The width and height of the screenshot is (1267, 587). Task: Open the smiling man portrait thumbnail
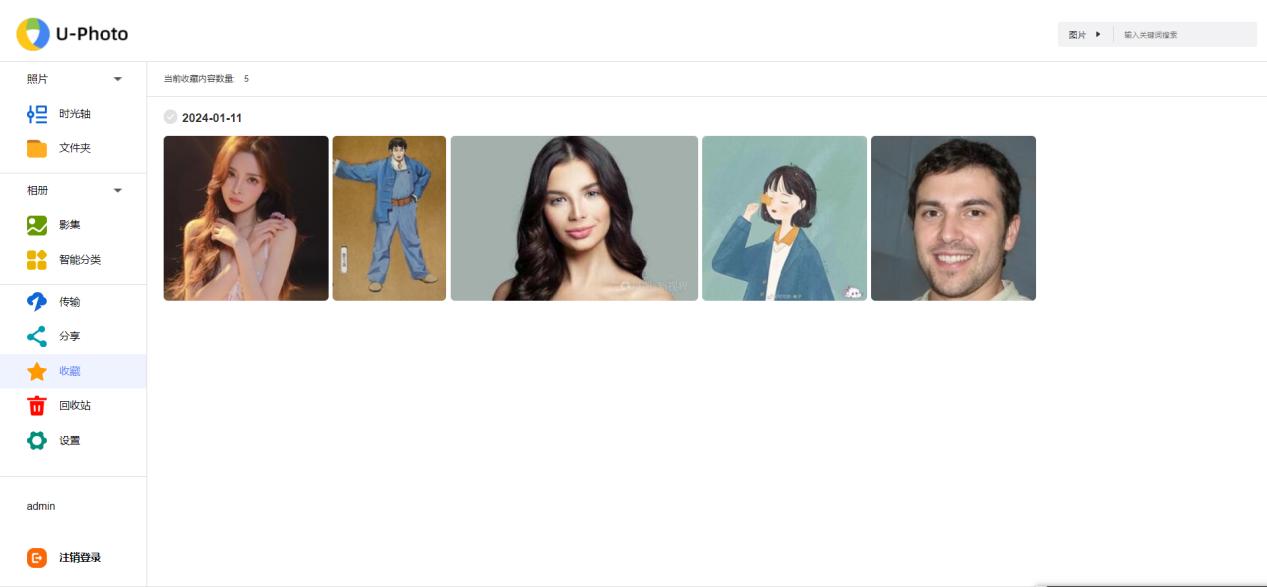pos(953,218)
